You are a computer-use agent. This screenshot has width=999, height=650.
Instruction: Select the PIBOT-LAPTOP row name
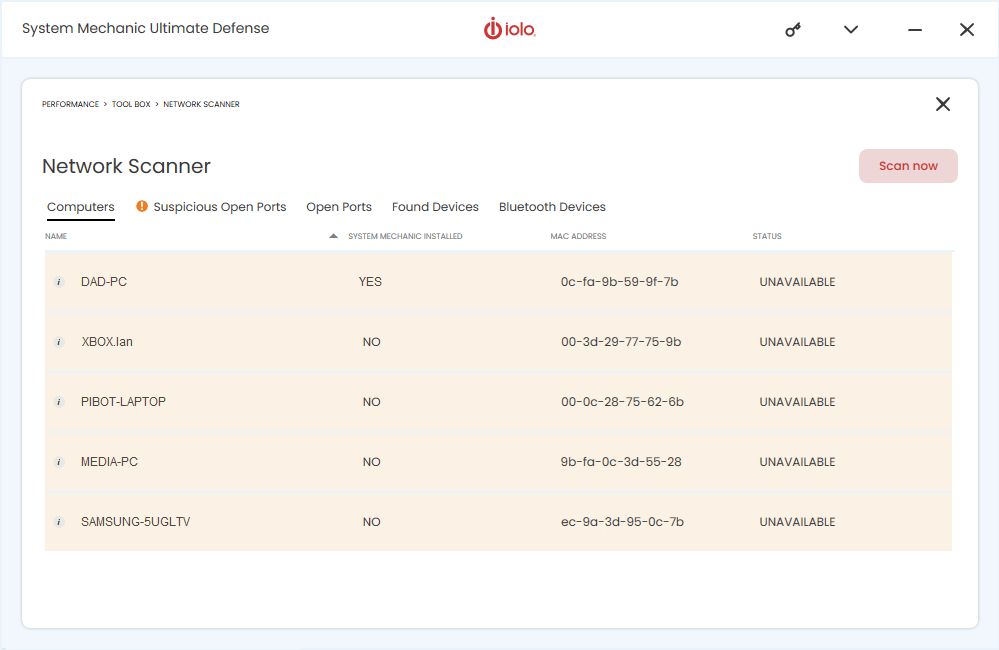click(123, 401)
